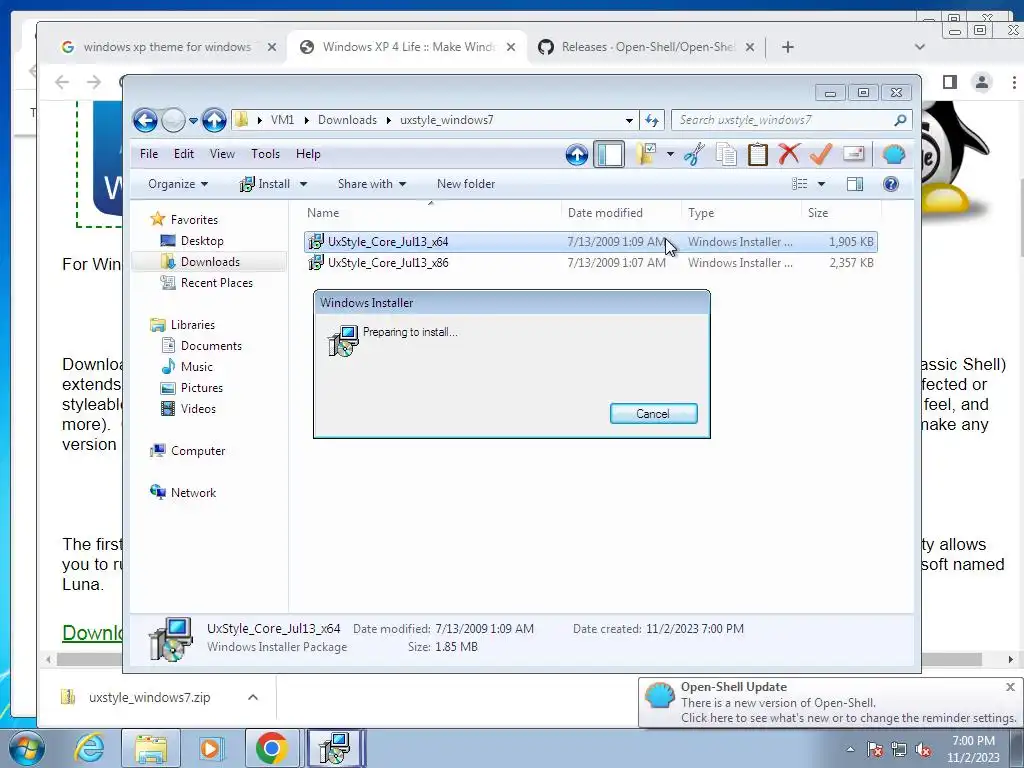
Task: Open a new Chrome tab
Action: pos(788,47)
